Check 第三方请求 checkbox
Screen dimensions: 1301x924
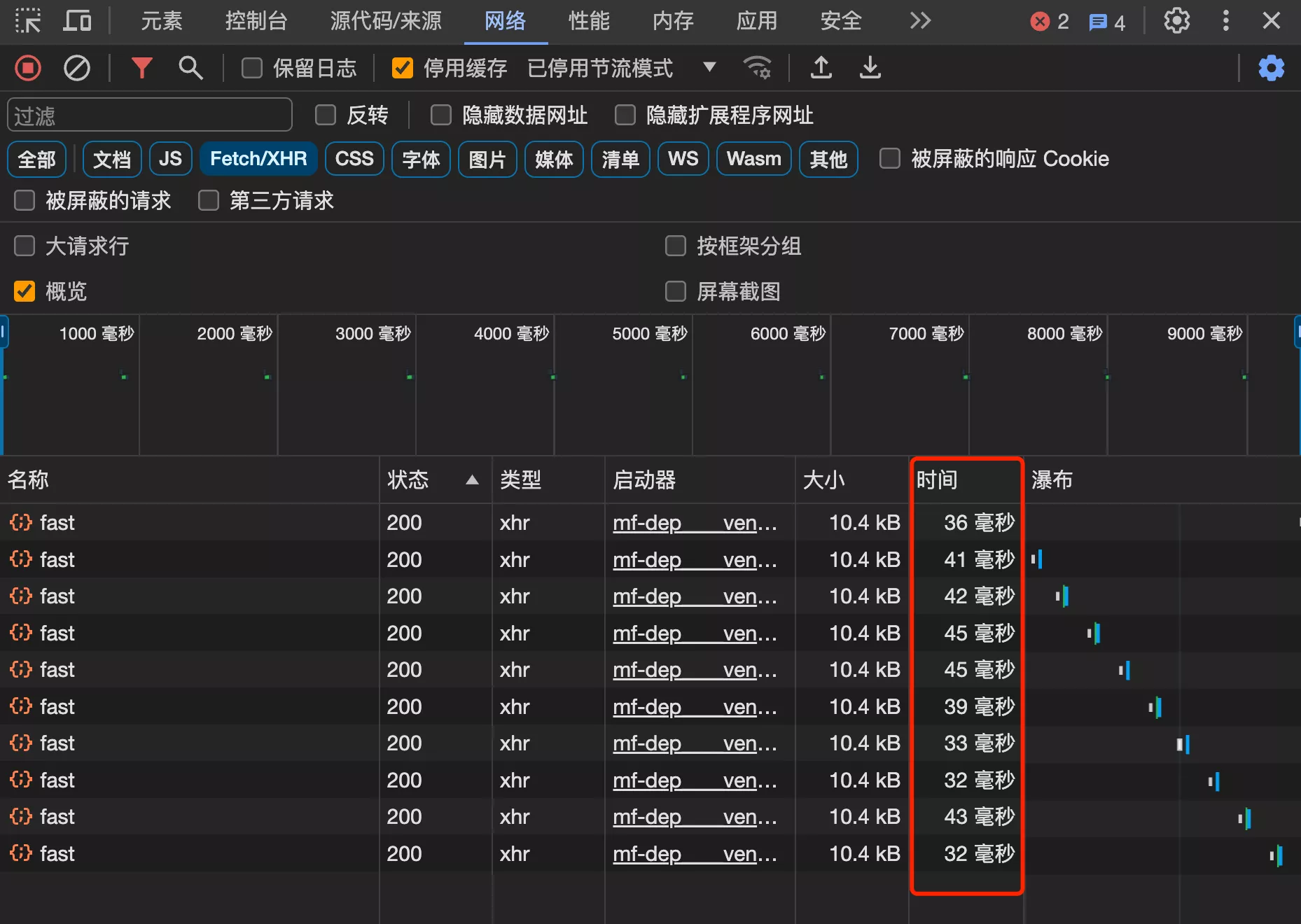pos(209,200)
